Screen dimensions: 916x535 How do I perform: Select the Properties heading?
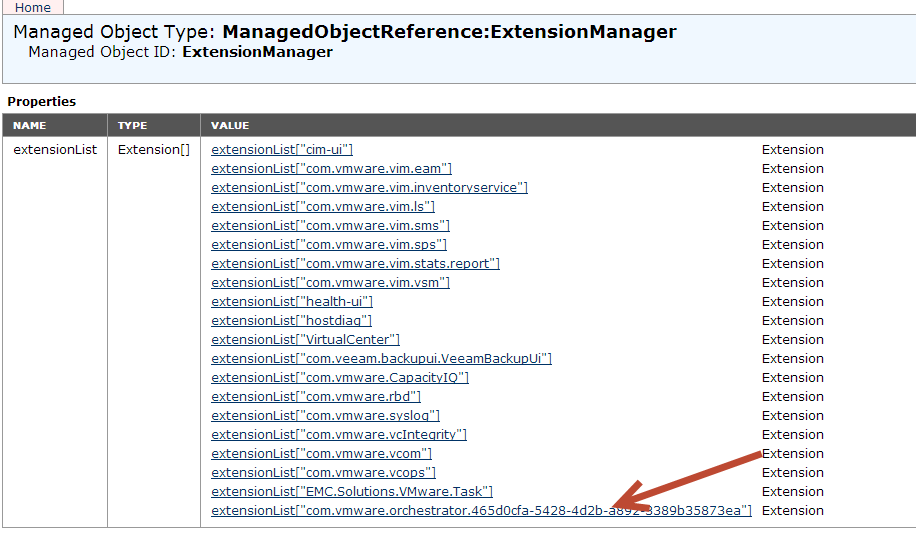(41, 102)
